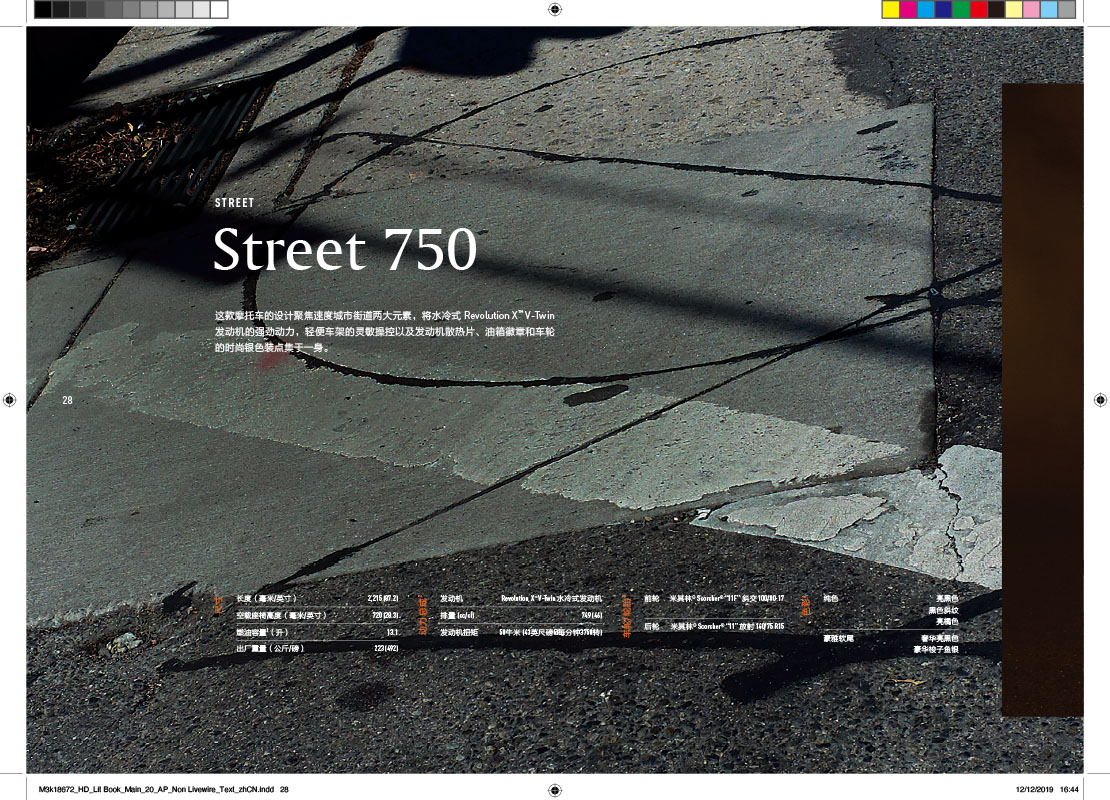
Task: Click the "豪华梭子鱼银" color option
Action: coord(936,649)
